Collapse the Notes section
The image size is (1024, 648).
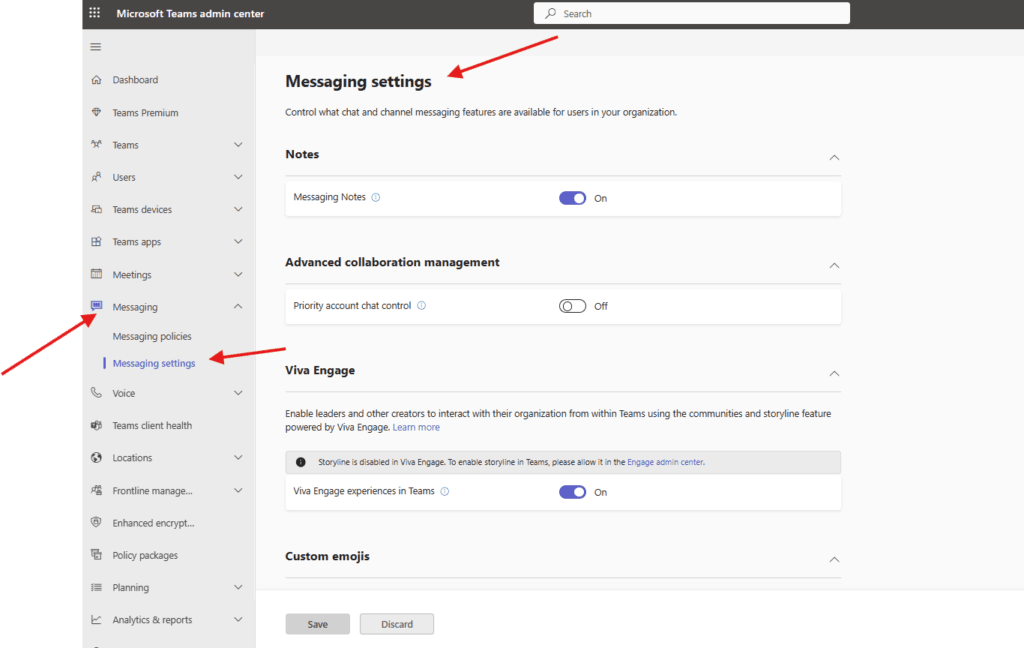tap(834, 157)
